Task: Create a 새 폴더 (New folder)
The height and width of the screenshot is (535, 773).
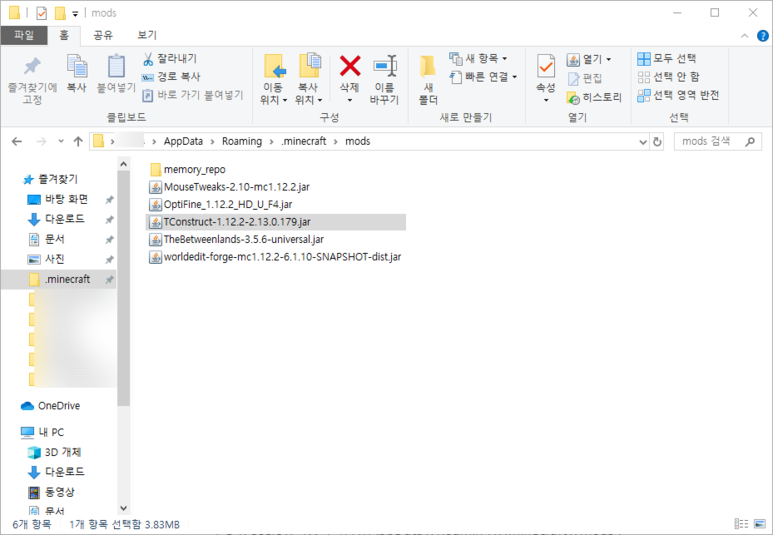Action: coord(428,80)
